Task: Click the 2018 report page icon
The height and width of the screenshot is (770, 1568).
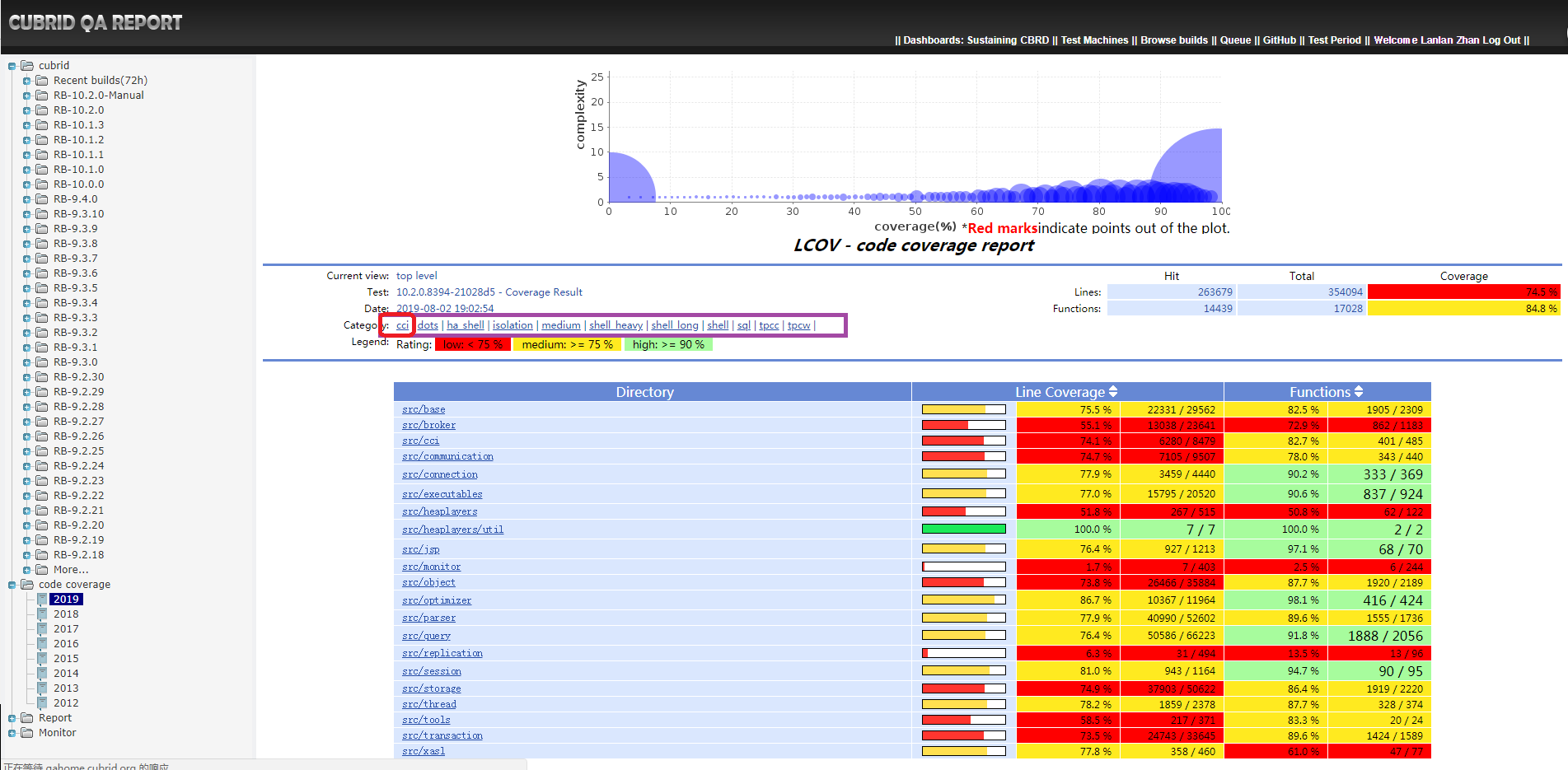Action: pos(42,614)
